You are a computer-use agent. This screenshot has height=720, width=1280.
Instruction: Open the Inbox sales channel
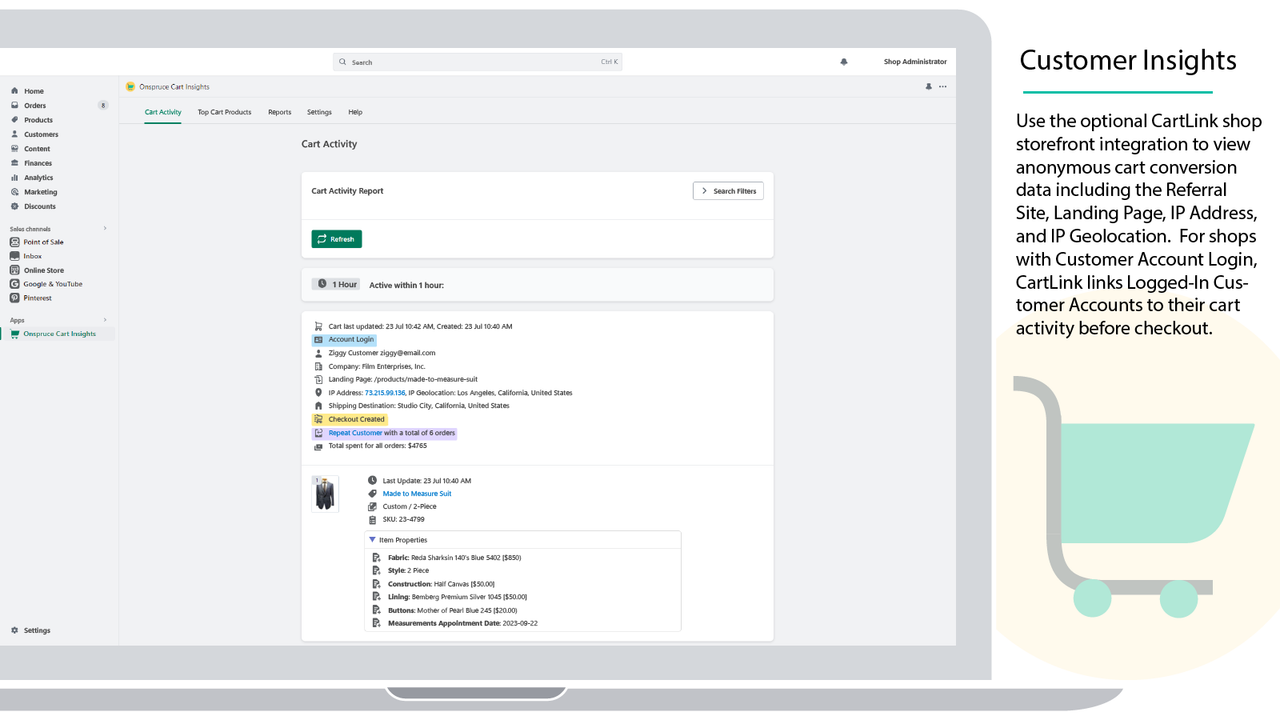click(x=33, y=256)
